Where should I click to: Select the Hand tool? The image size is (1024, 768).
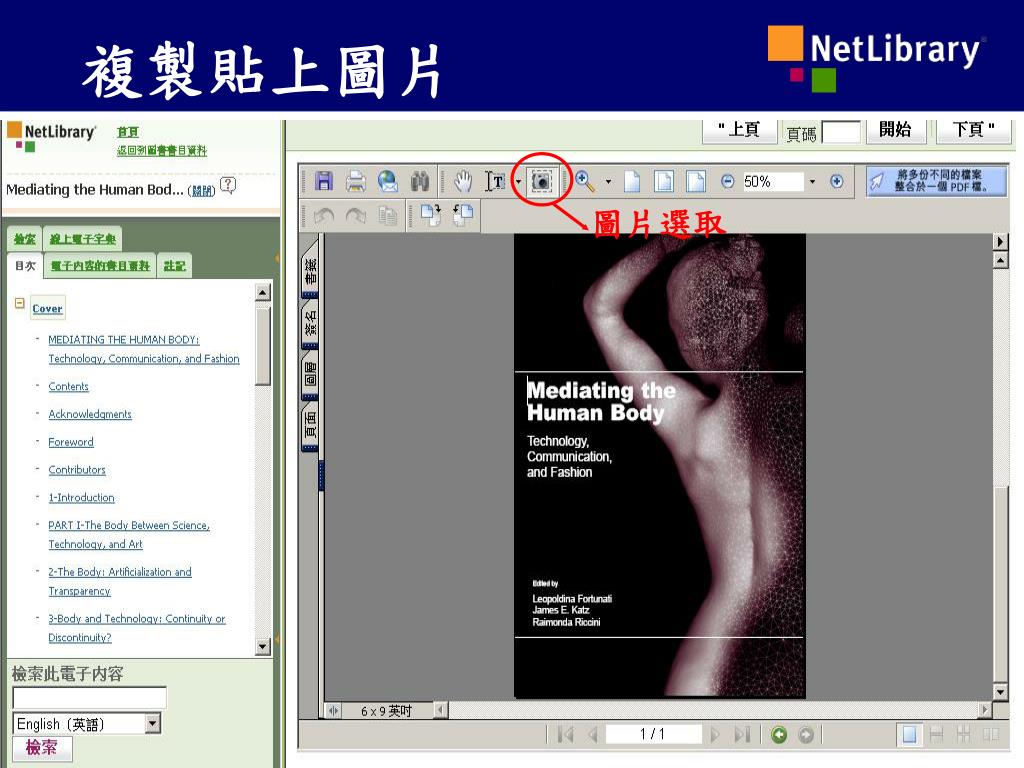click(463, 181)
